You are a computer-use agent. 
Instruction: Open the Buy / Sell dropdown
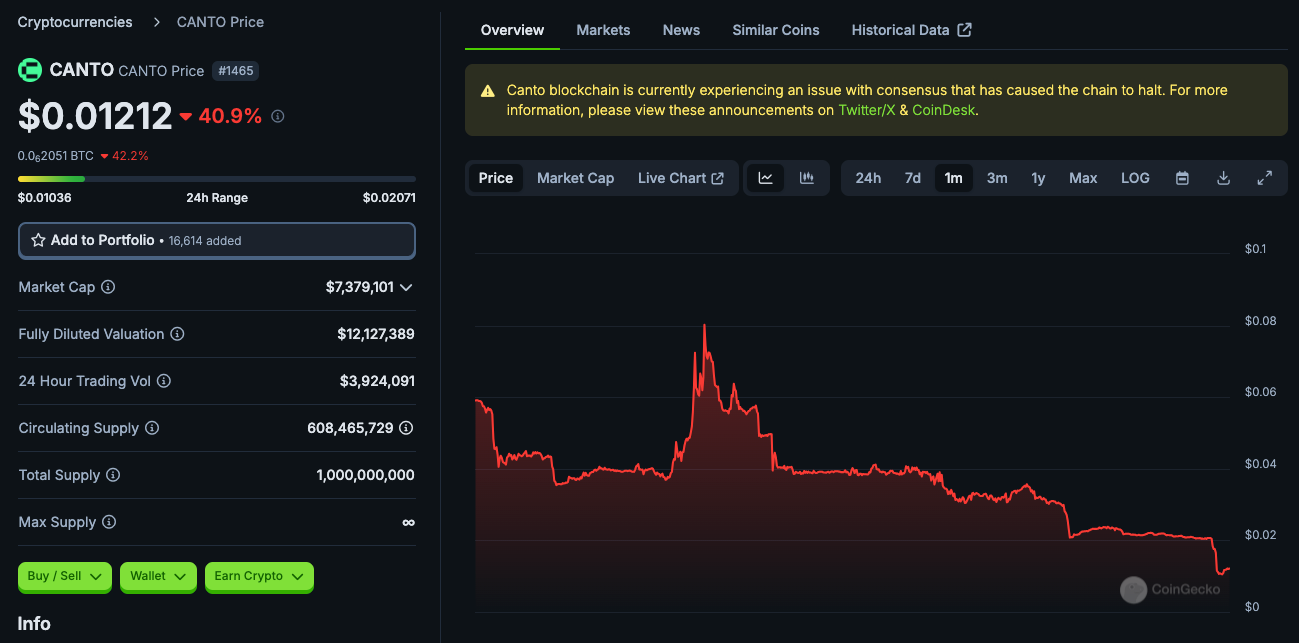[x=65, y=576]
